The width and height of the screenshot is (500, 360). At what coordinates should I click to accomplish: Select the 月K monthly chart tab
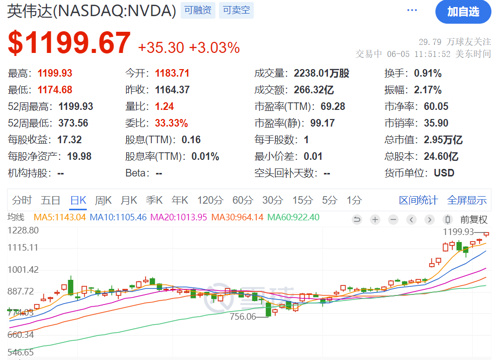click(129, 200)
